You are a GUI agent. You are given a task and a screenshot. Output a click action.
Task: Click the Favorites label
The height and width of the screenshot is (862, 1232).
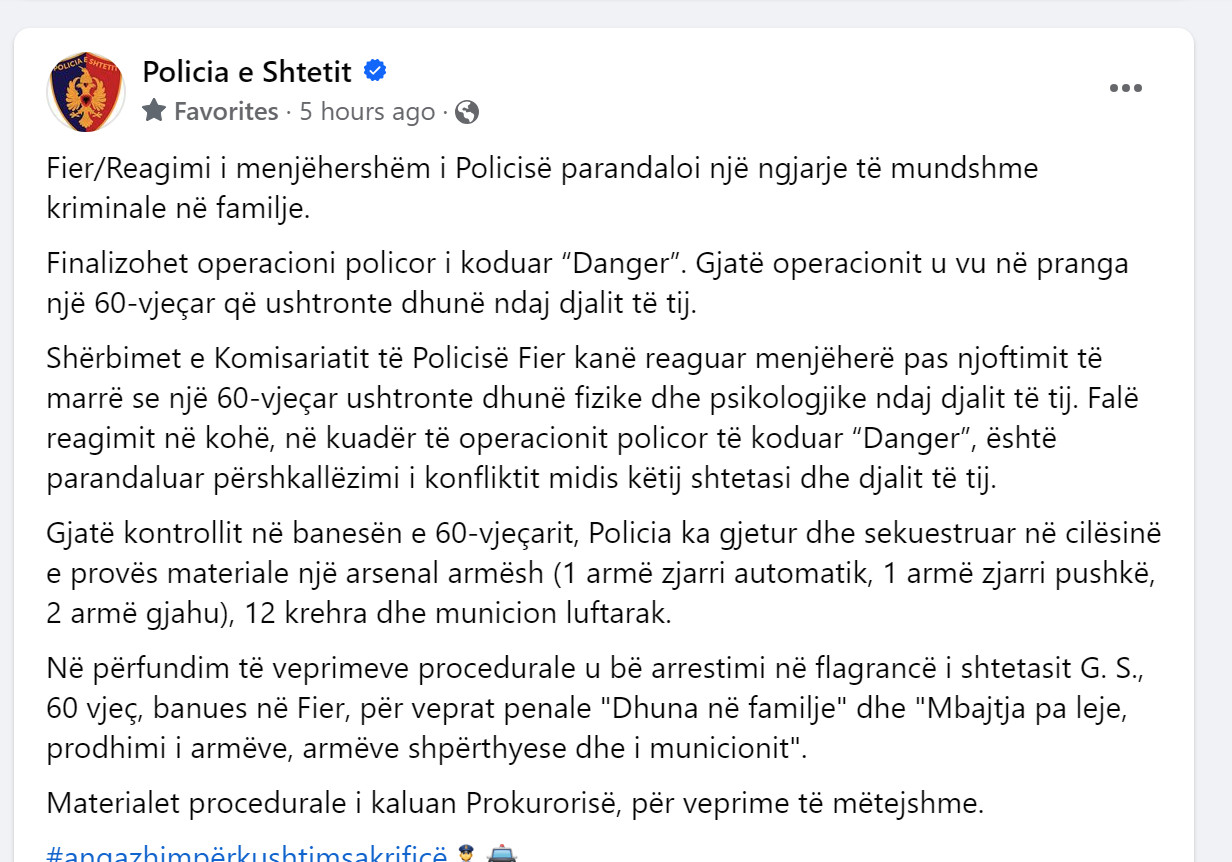tap(226, 111)
